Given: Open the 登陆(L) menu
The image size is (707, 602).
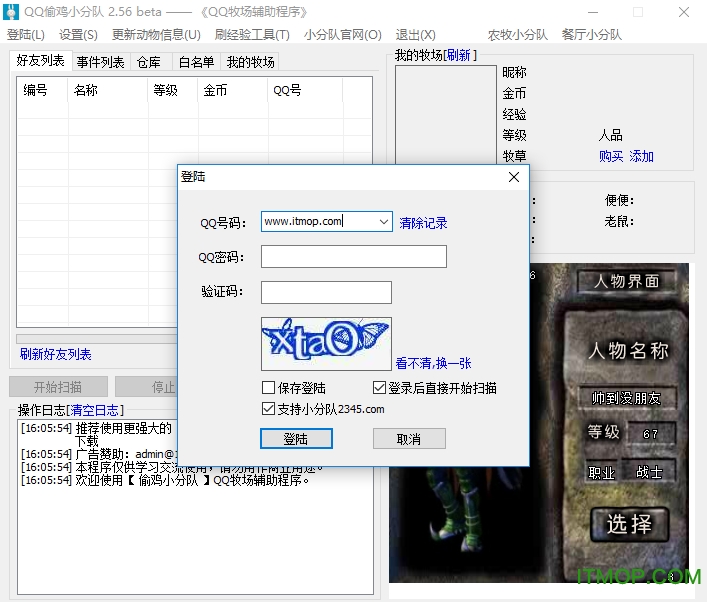Looking at the screenshot, I should 26,35.
